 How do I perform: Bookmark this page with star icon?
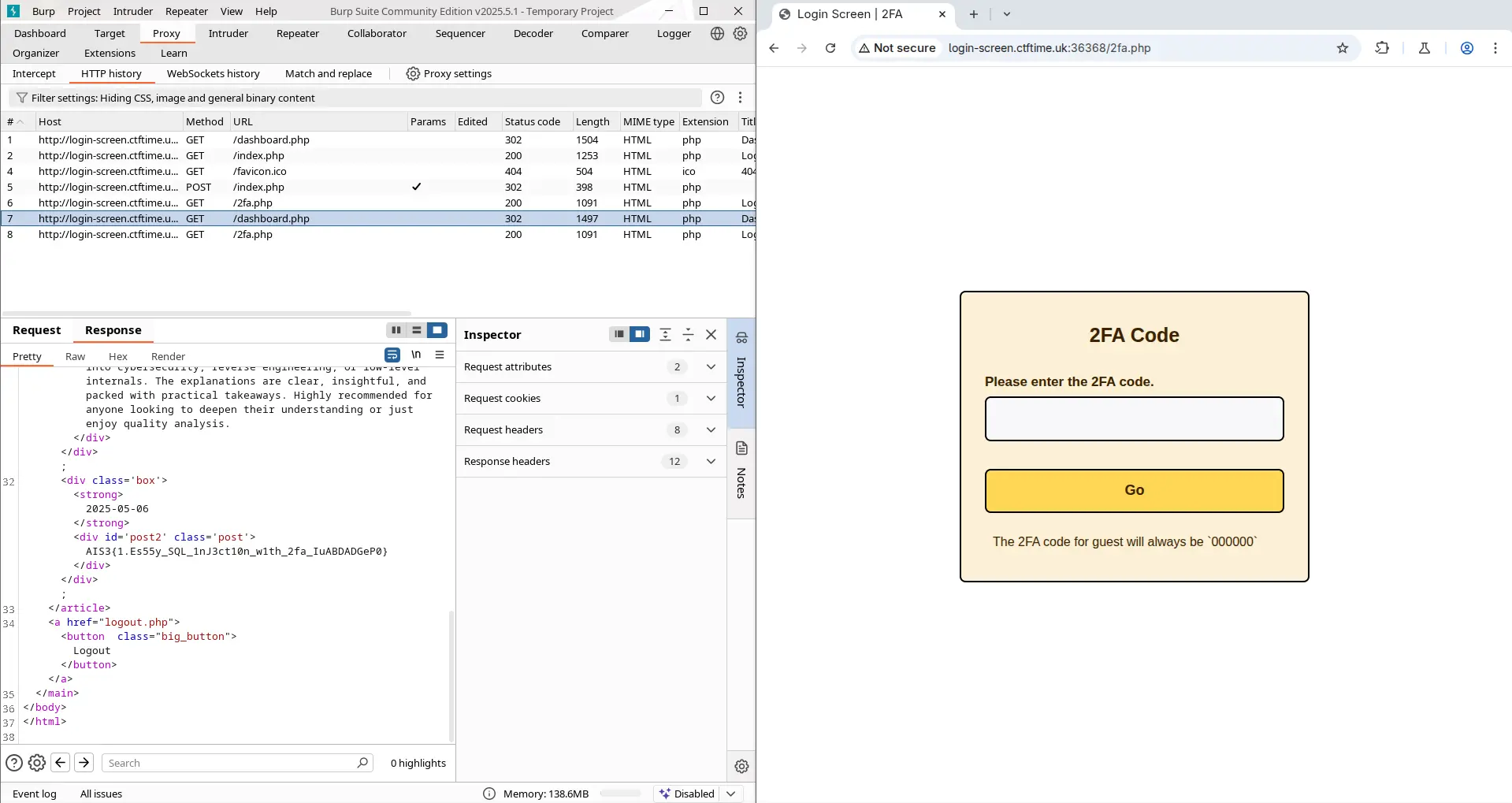point(1343,48)
